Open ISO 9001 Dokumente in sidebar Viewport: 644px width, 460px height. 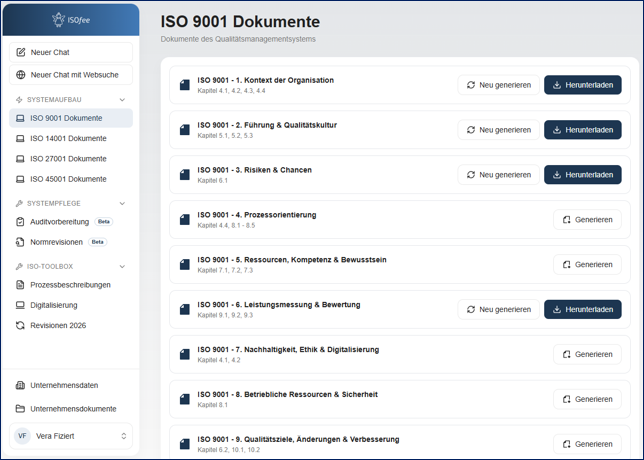(71, 118)
